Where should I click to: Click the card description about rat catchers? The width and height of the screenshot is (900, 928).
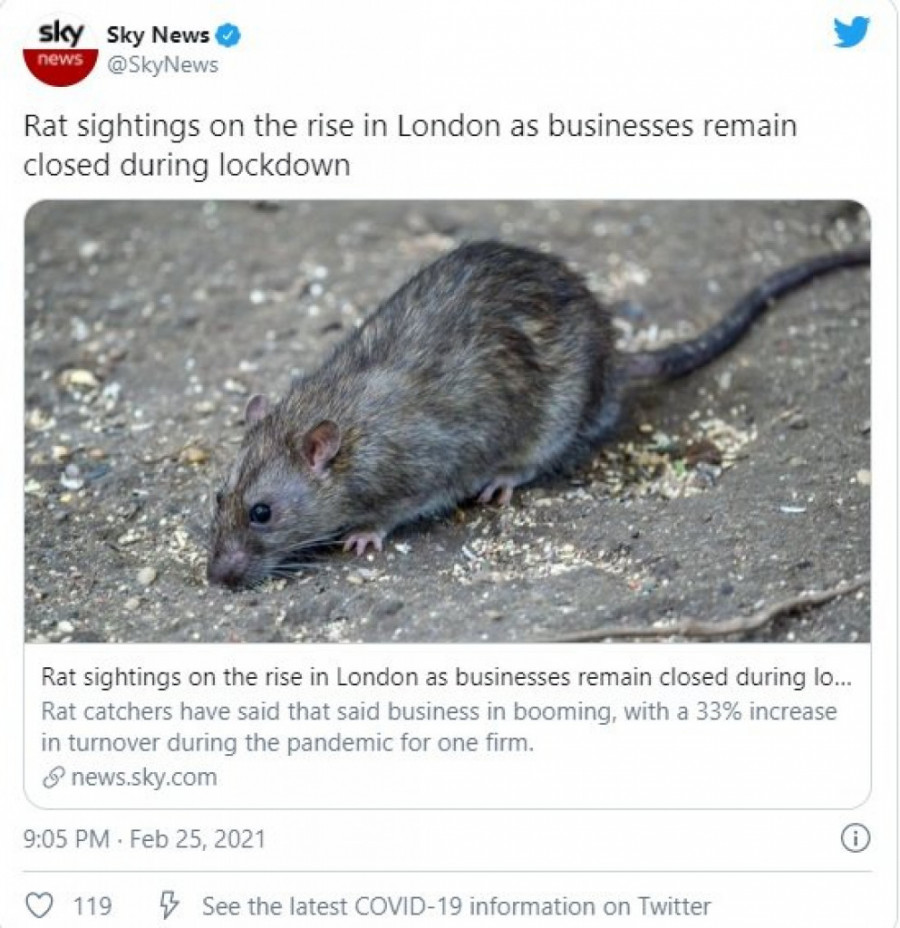[x=438, y=726]
